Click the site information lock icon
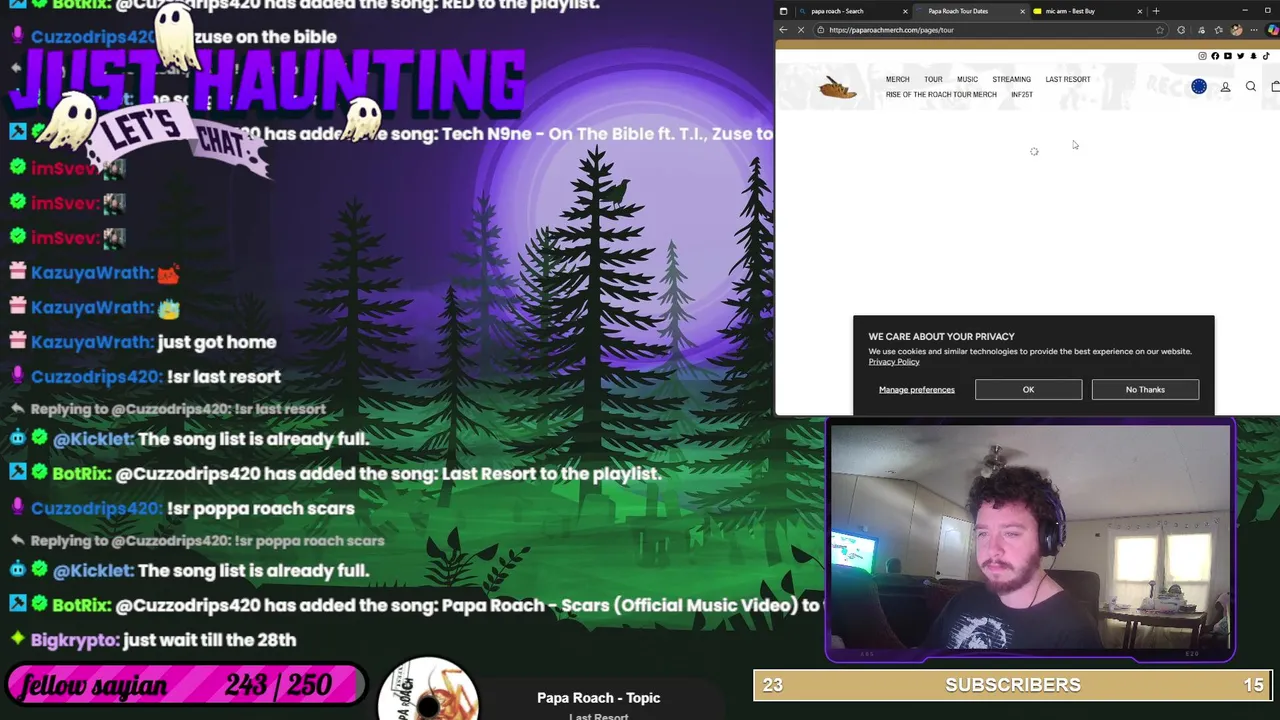This screenshot has height=720, width=1280. tap(820, 30)
